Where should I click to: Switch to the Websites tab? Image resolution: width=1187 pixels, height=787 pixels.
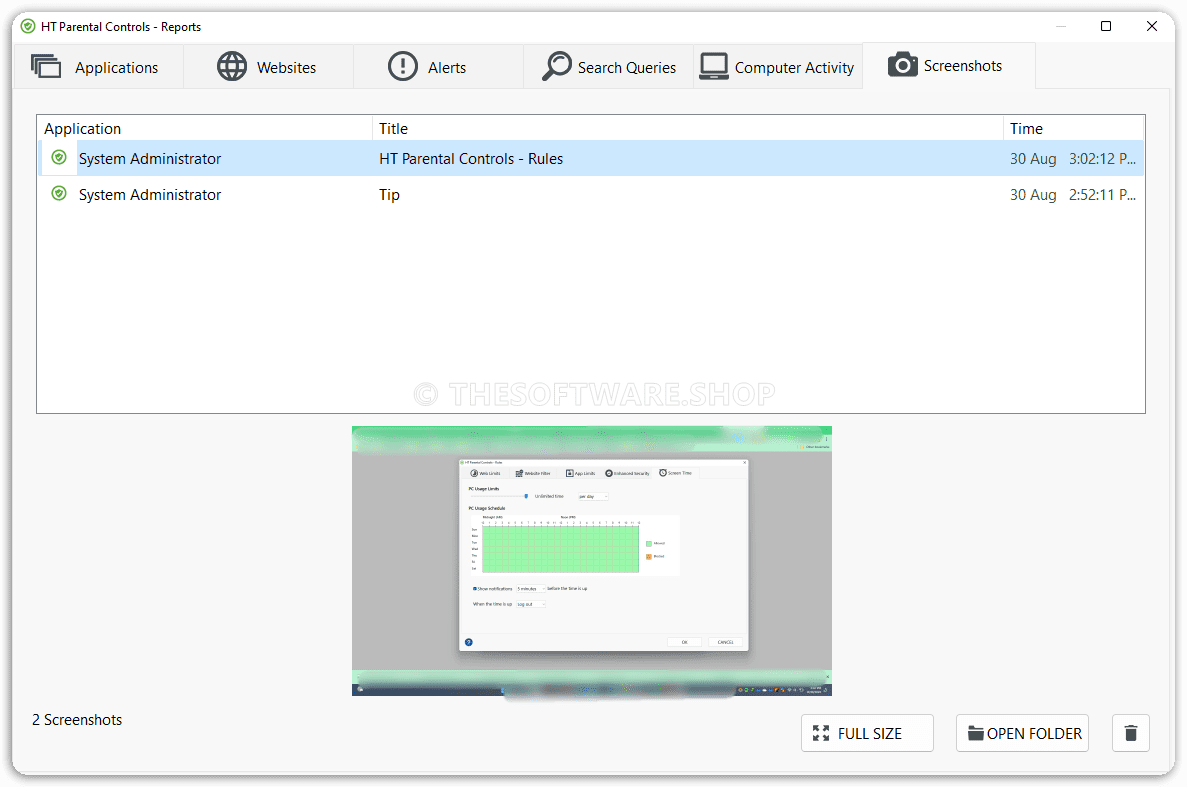(268, 67)
